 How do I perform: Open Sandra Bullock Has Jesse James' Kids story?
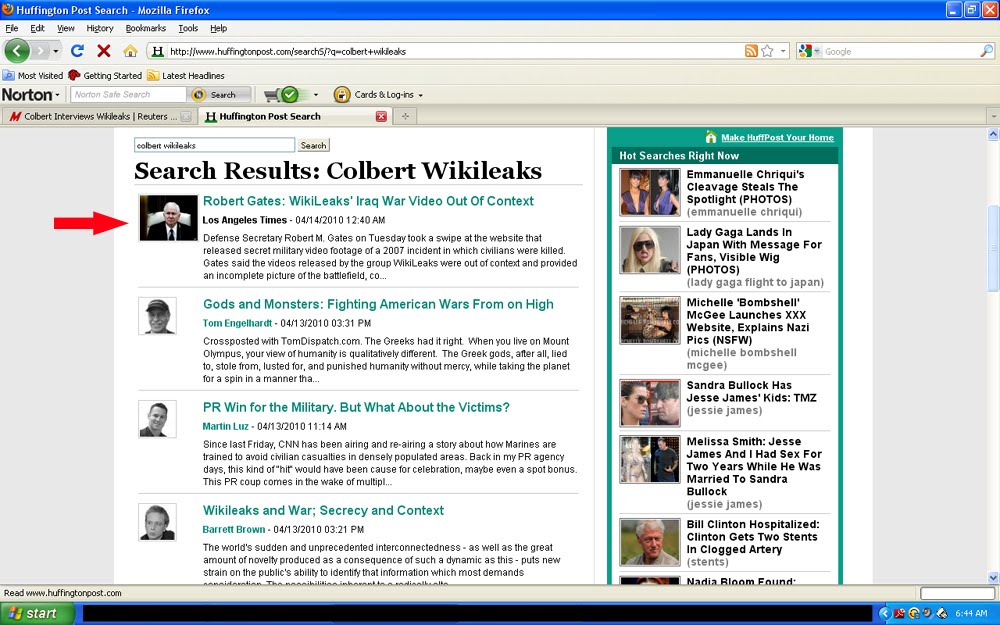pyautogui.click(x=751, y=392)
